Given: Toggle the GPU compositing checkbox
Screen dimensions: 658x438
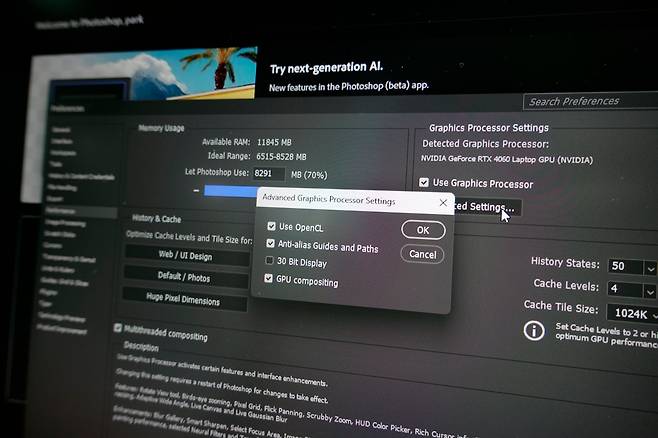Looking at the screenshot, I should (x=269, y=278).
